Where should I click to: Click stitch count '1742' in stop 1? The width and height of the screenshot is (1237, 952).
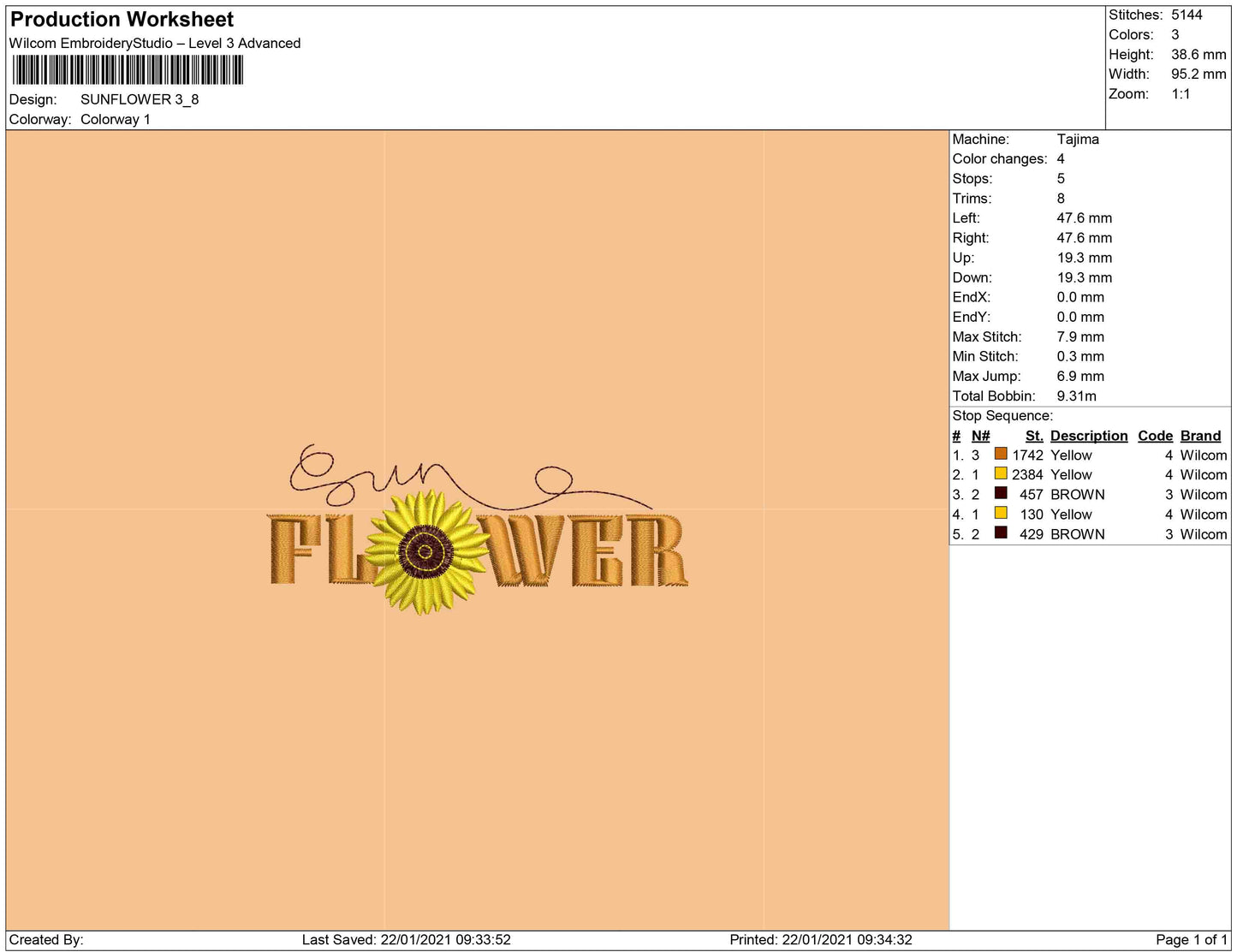1027,455
